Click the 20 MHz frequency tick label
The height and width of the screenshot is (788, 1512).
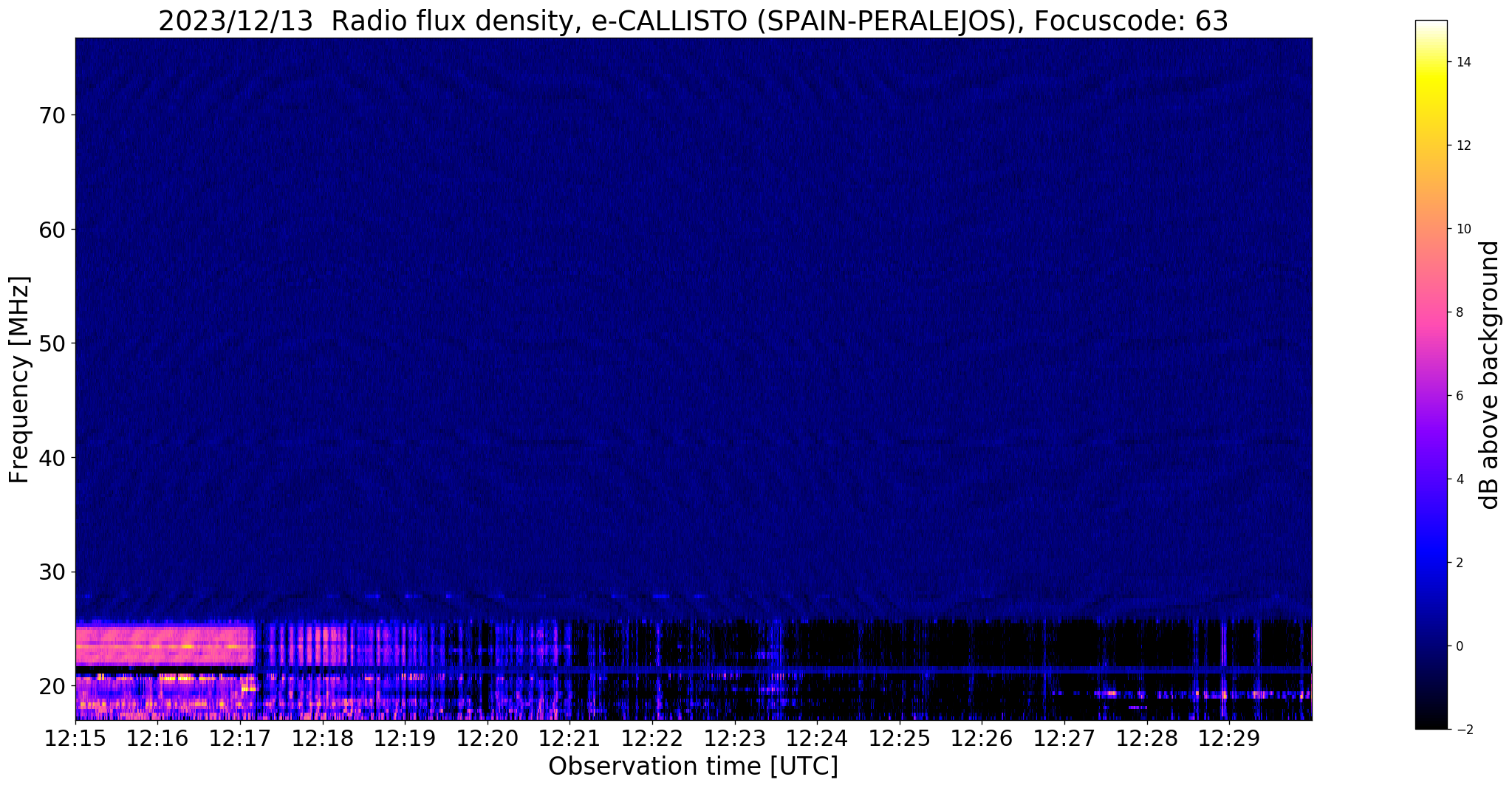click(51, 686)
